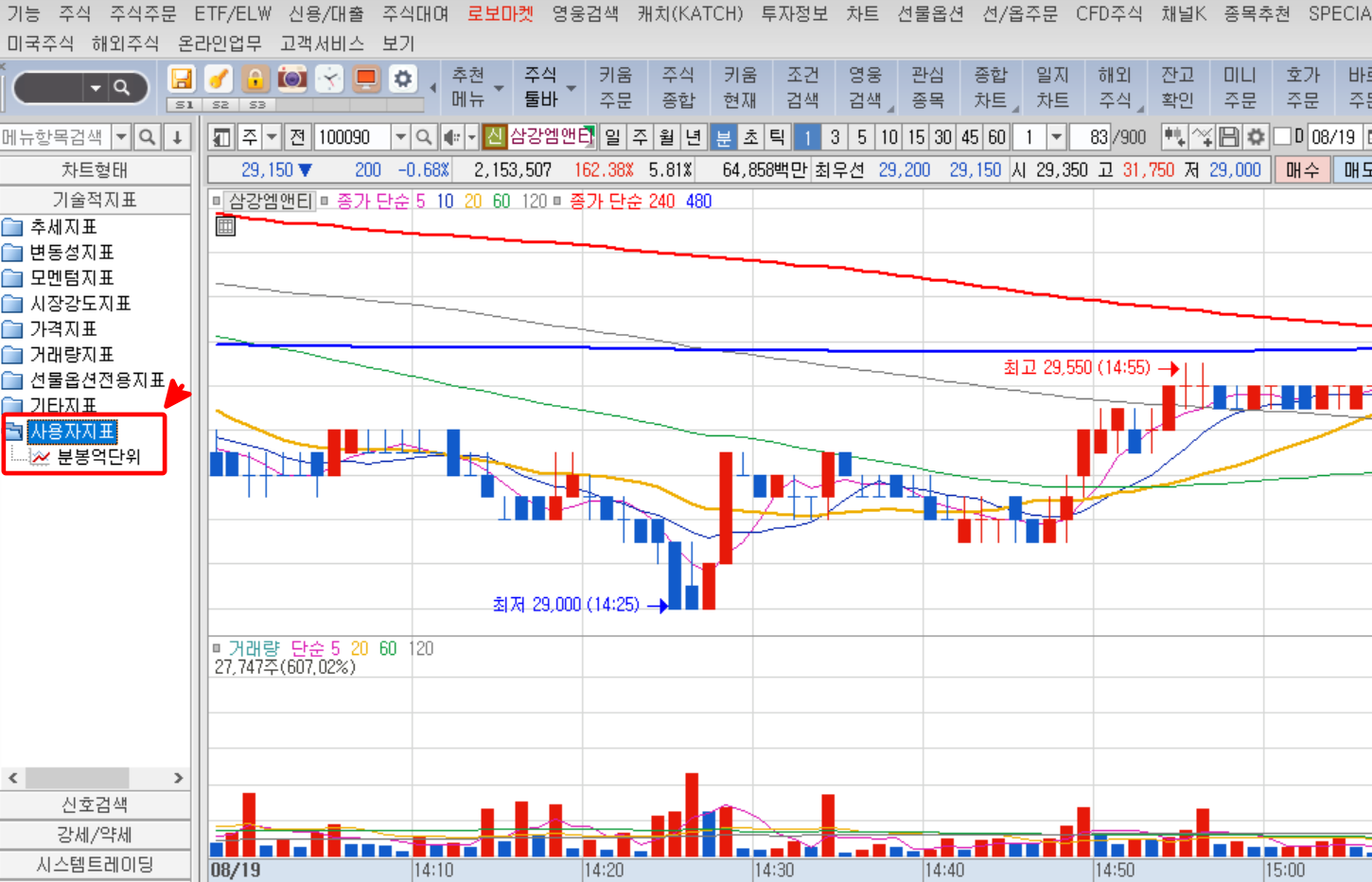The height and width of the screenshot is (882, 1372).
Task: Click the 매수 buy button
Action: [x=1302, y=170]
